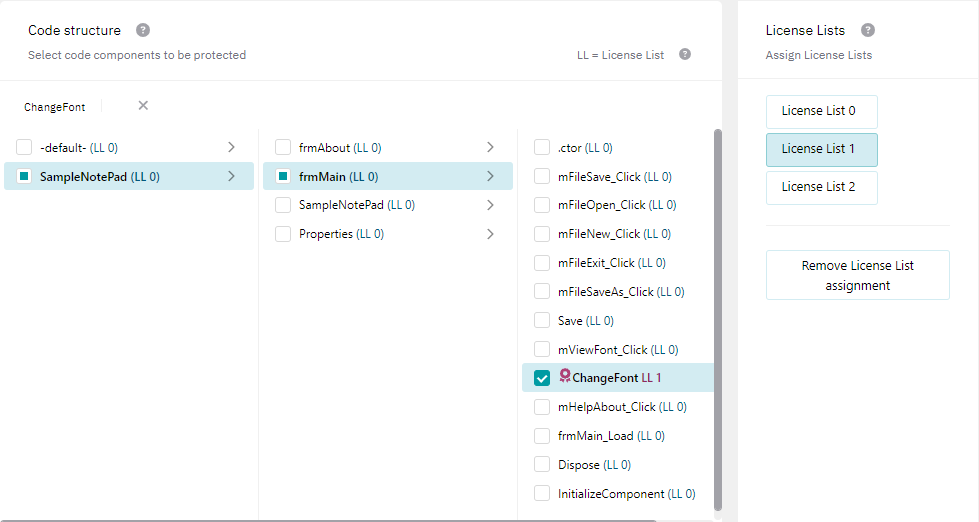Click the help icon beside Code structure
Viewport: 979px width, 522px height.
point(143,30)
